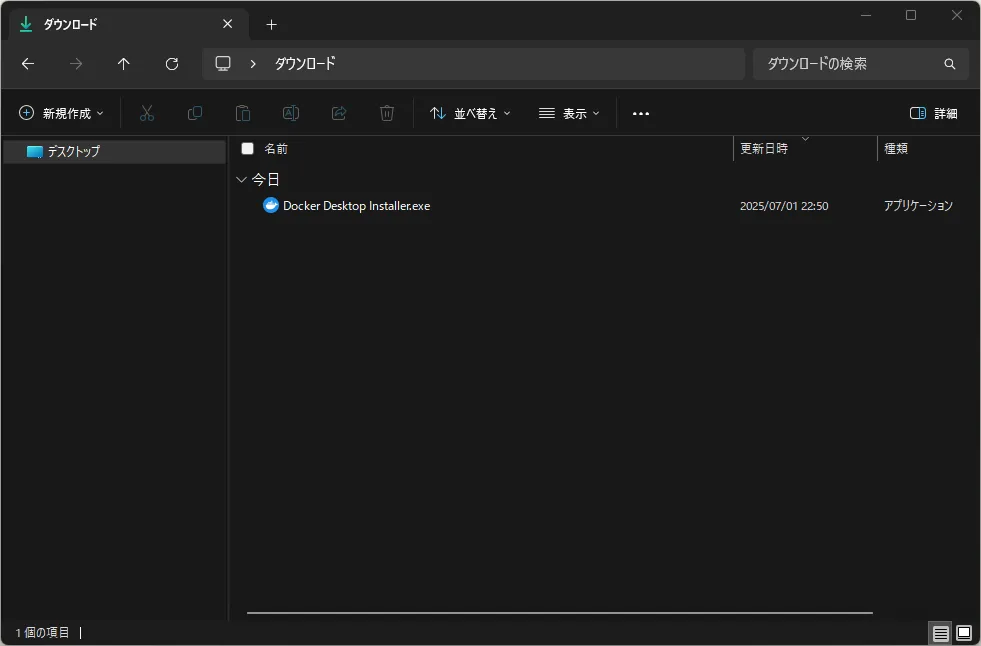The height and width of the screenshot is (646, 981).
Task: Expand the address bar path chevron
Action: pos(253,64)
